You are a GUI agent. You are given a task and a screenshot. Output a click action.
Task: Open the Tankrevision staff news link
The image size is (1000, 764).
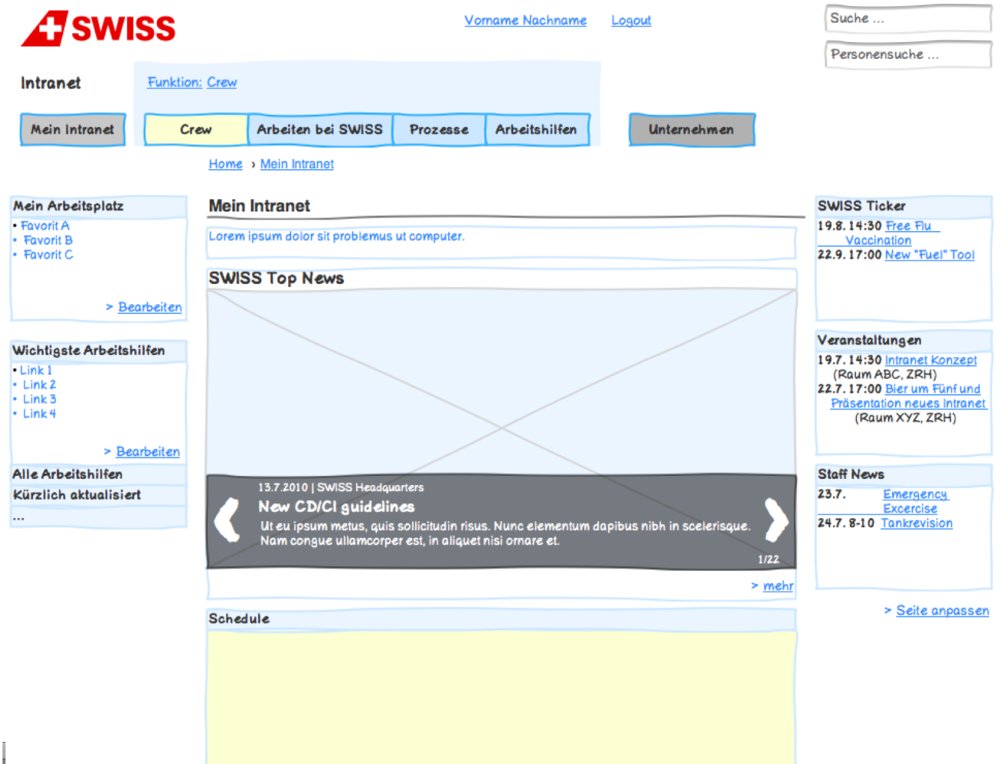[x=916, y=524]
